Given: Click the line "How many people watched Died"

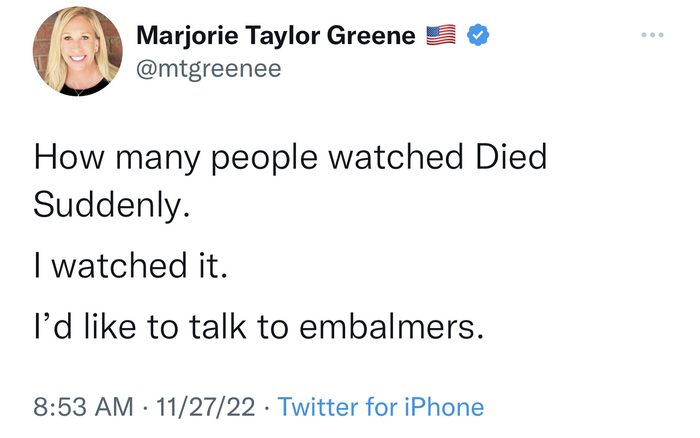Looking at the screenshot, I should click(290, 159).
